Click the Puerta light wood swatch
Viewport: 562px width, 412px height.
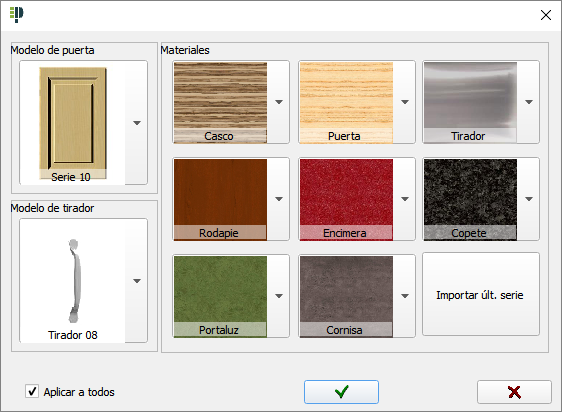coord(346,103)
